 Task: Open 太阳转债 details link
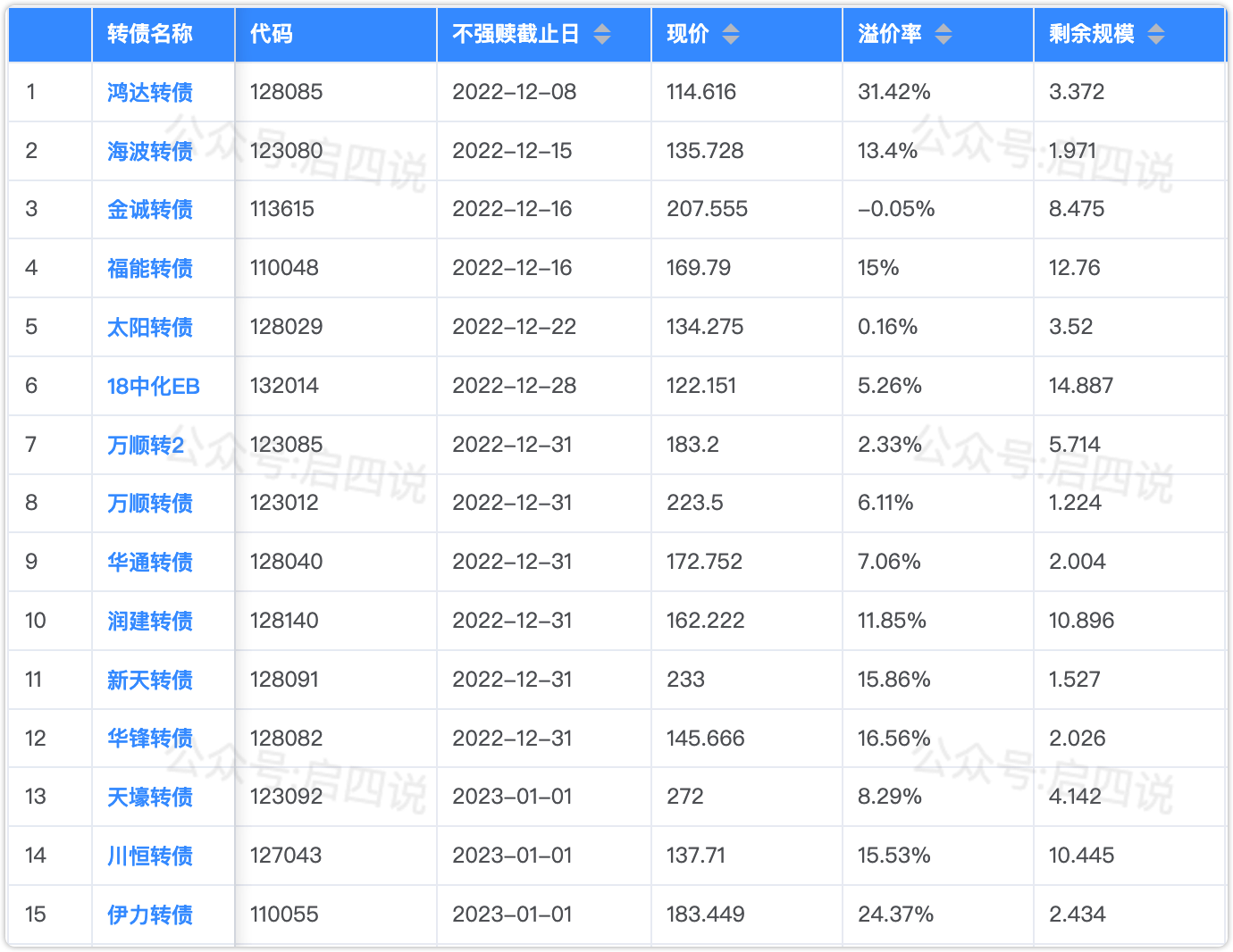click(150, 327)
